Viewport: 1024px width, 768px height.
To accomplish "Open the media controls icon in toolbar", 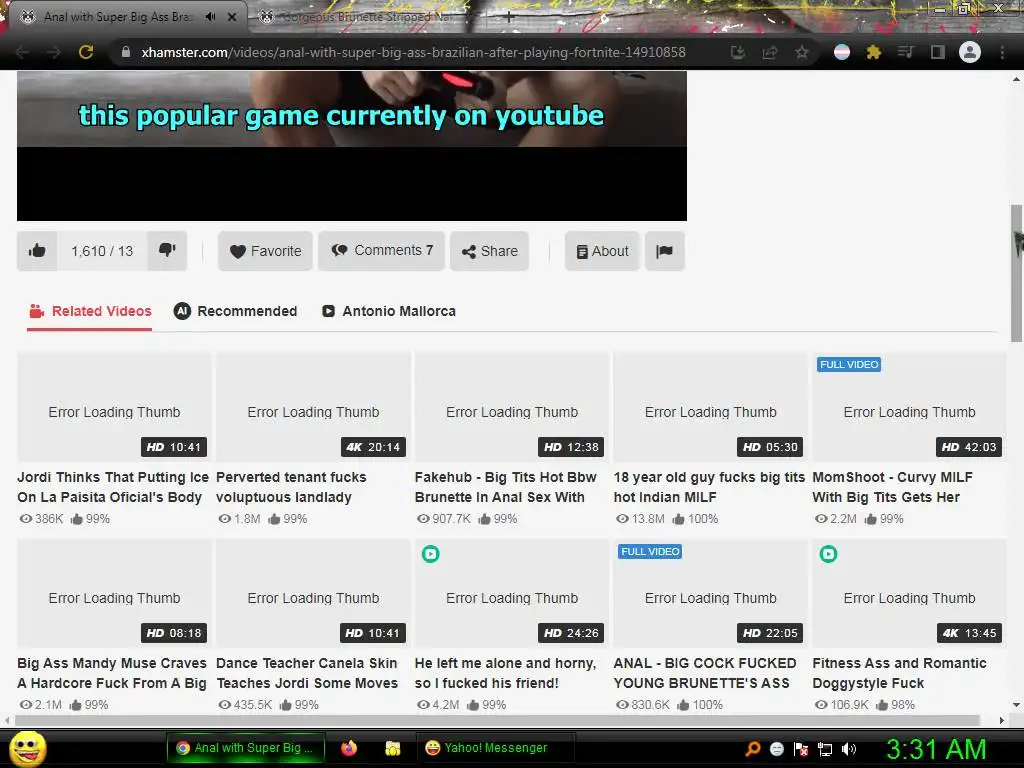I will (905, 52).
